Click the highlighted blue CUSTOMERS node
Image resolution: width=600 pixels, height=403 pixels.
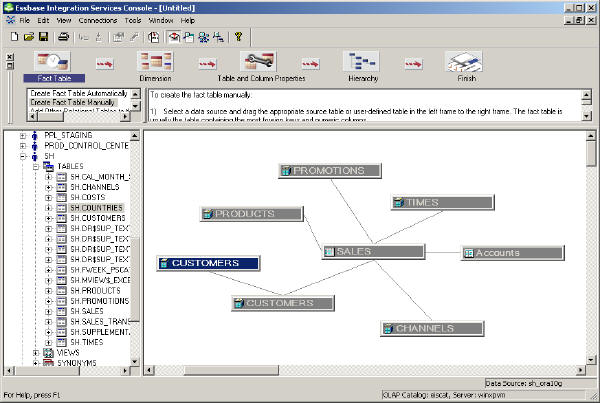pyautogui.click(x=209, y=263)
